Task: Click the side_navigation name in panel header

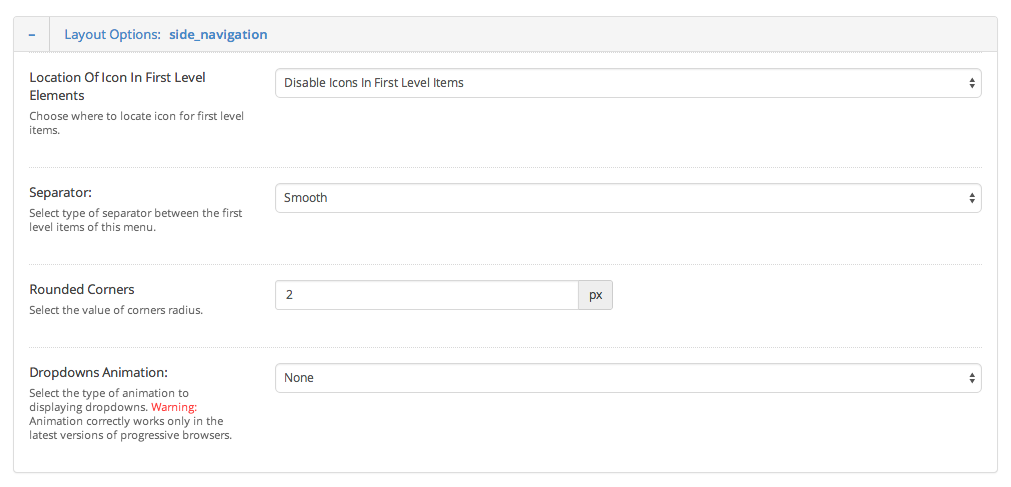Action: pyautogui.click(x=218, y=34)
